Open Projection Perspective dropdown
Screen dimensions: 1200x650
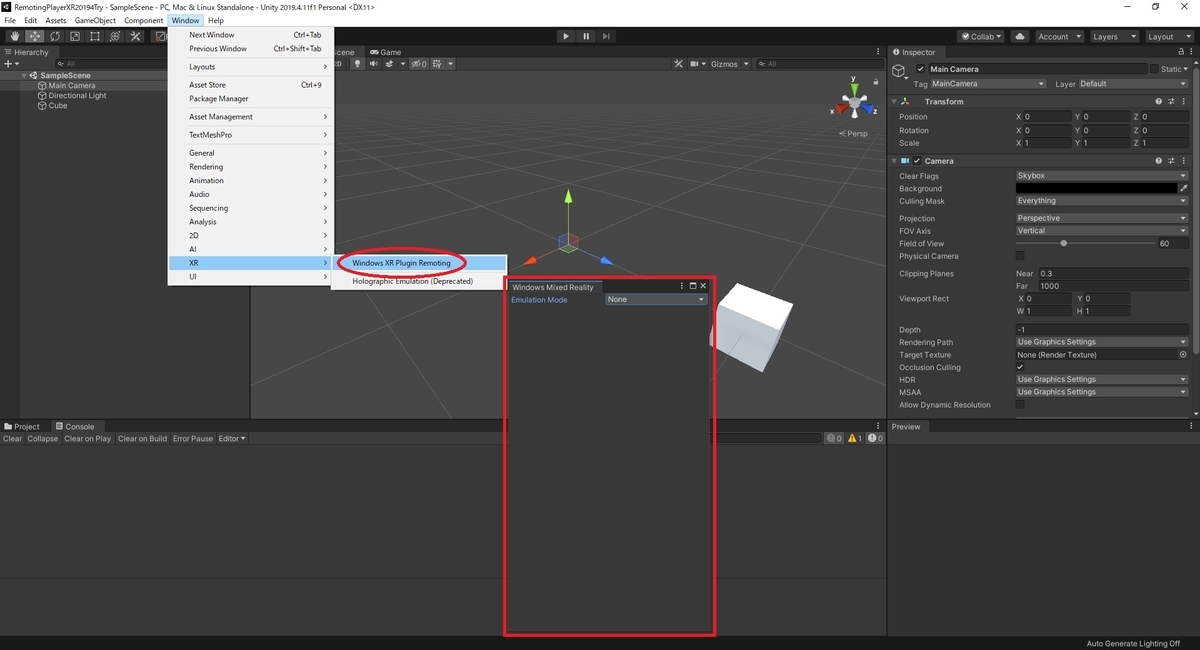tap(1102, 218)
